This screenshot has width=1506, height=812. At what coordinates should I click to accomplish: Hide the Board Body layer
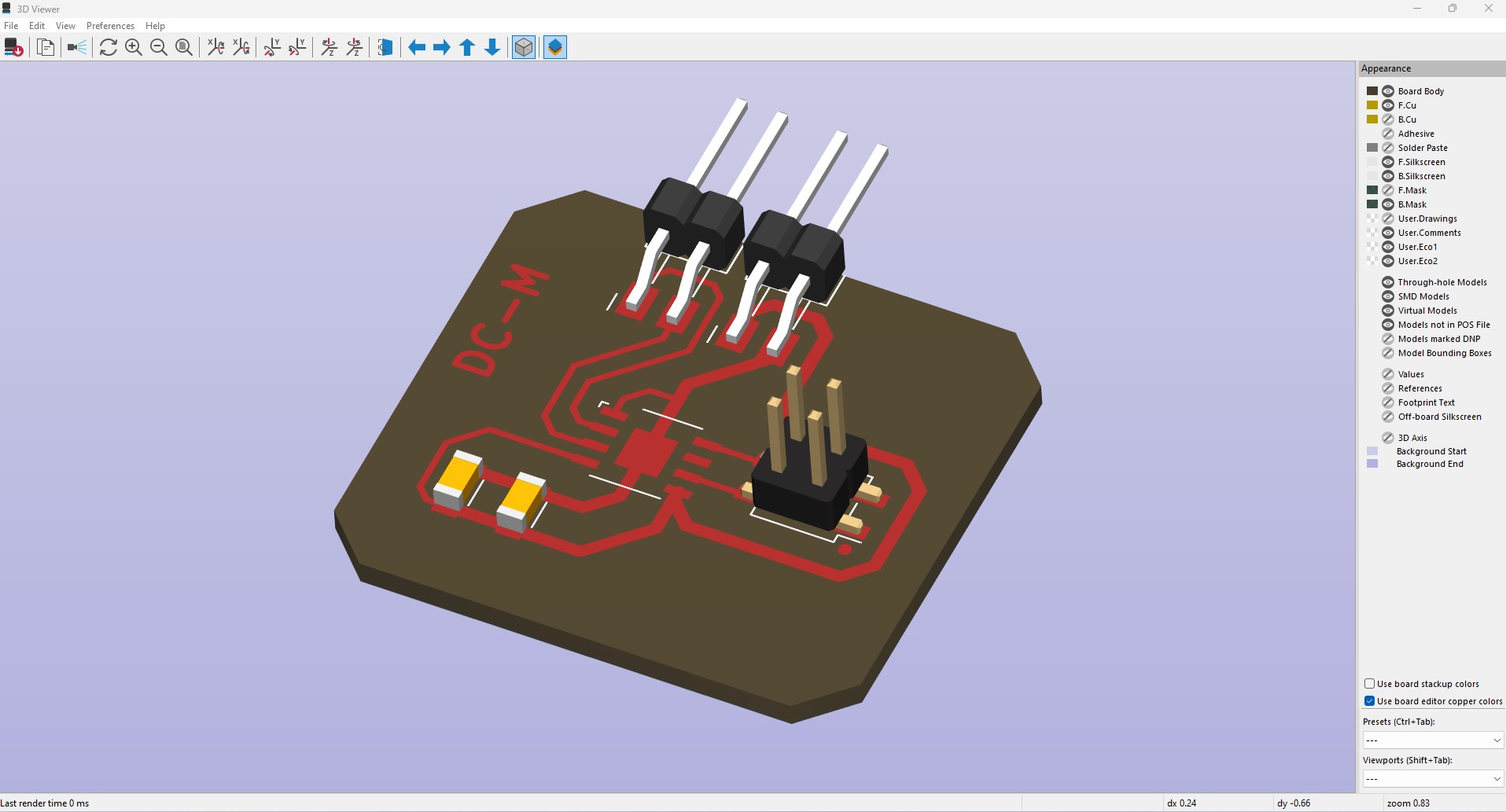pos(1388,91)
